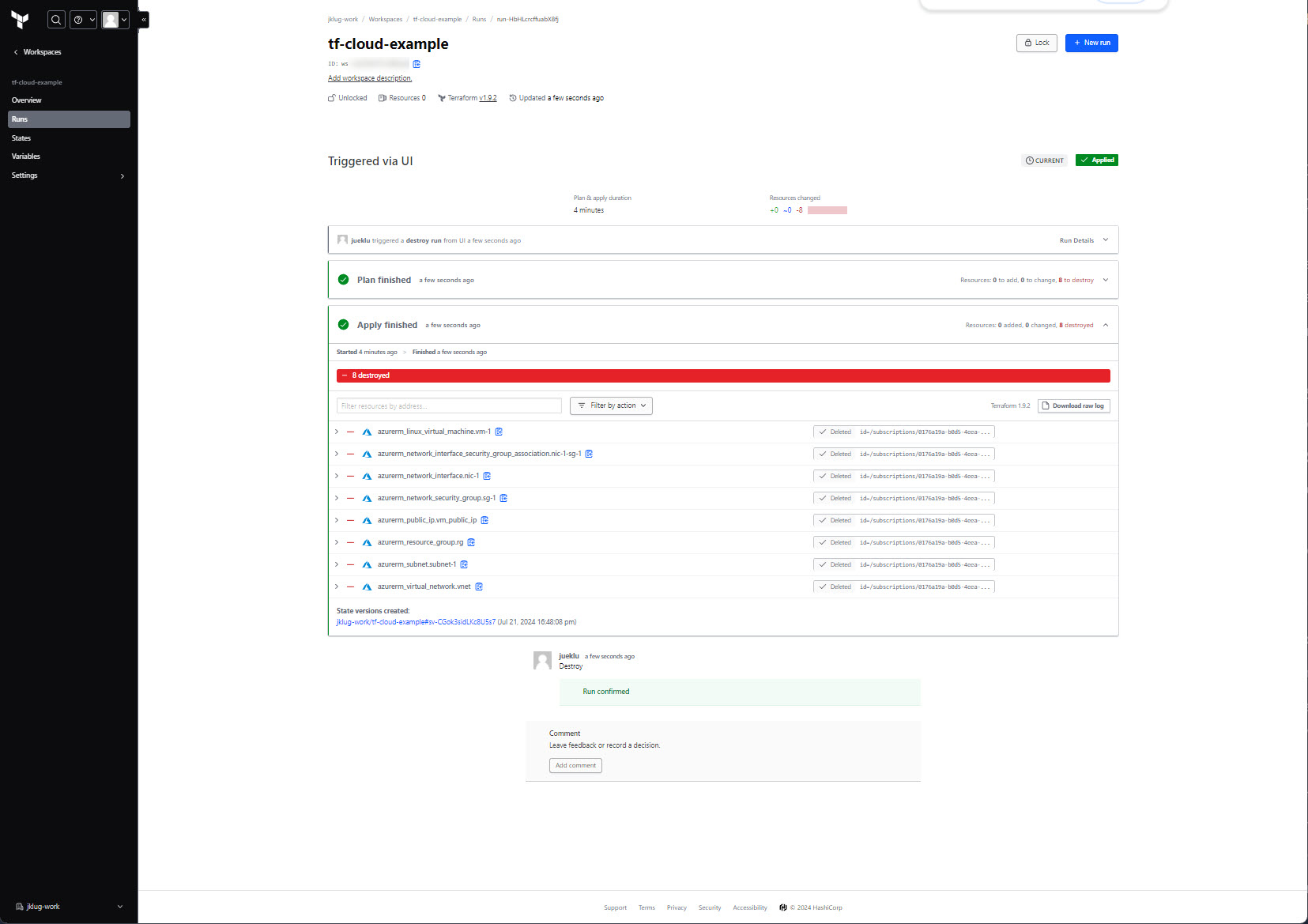
Task: Go to States in sidebar
Action: click(21, 138)
